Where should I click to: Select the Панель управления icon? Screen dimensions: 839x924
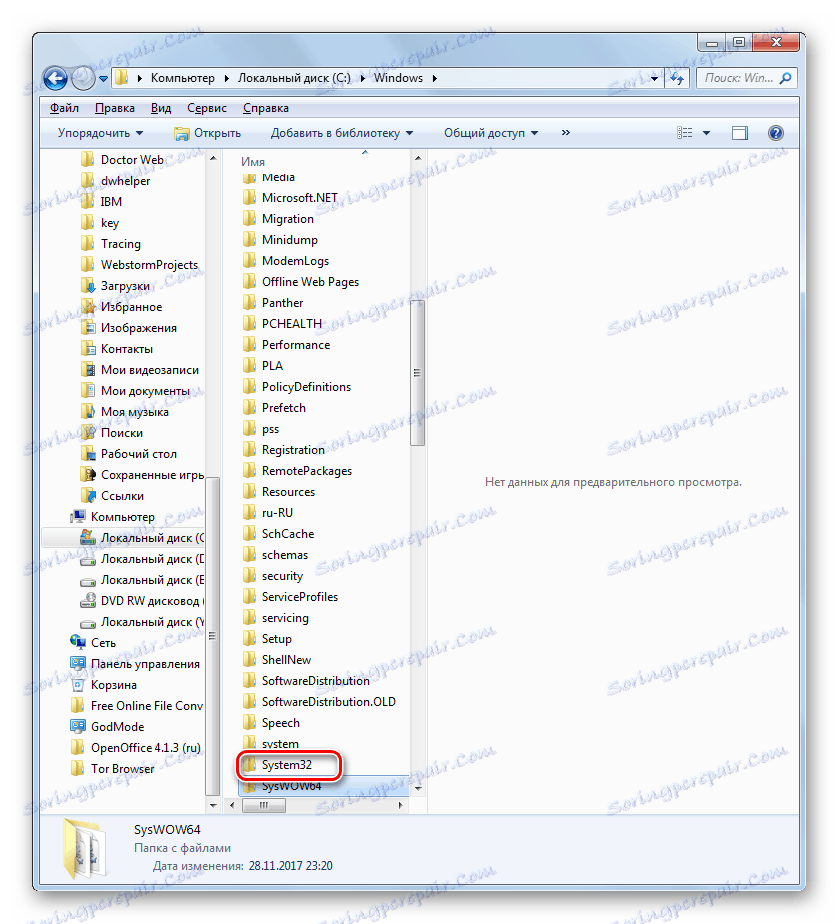(x=78, y=664)
